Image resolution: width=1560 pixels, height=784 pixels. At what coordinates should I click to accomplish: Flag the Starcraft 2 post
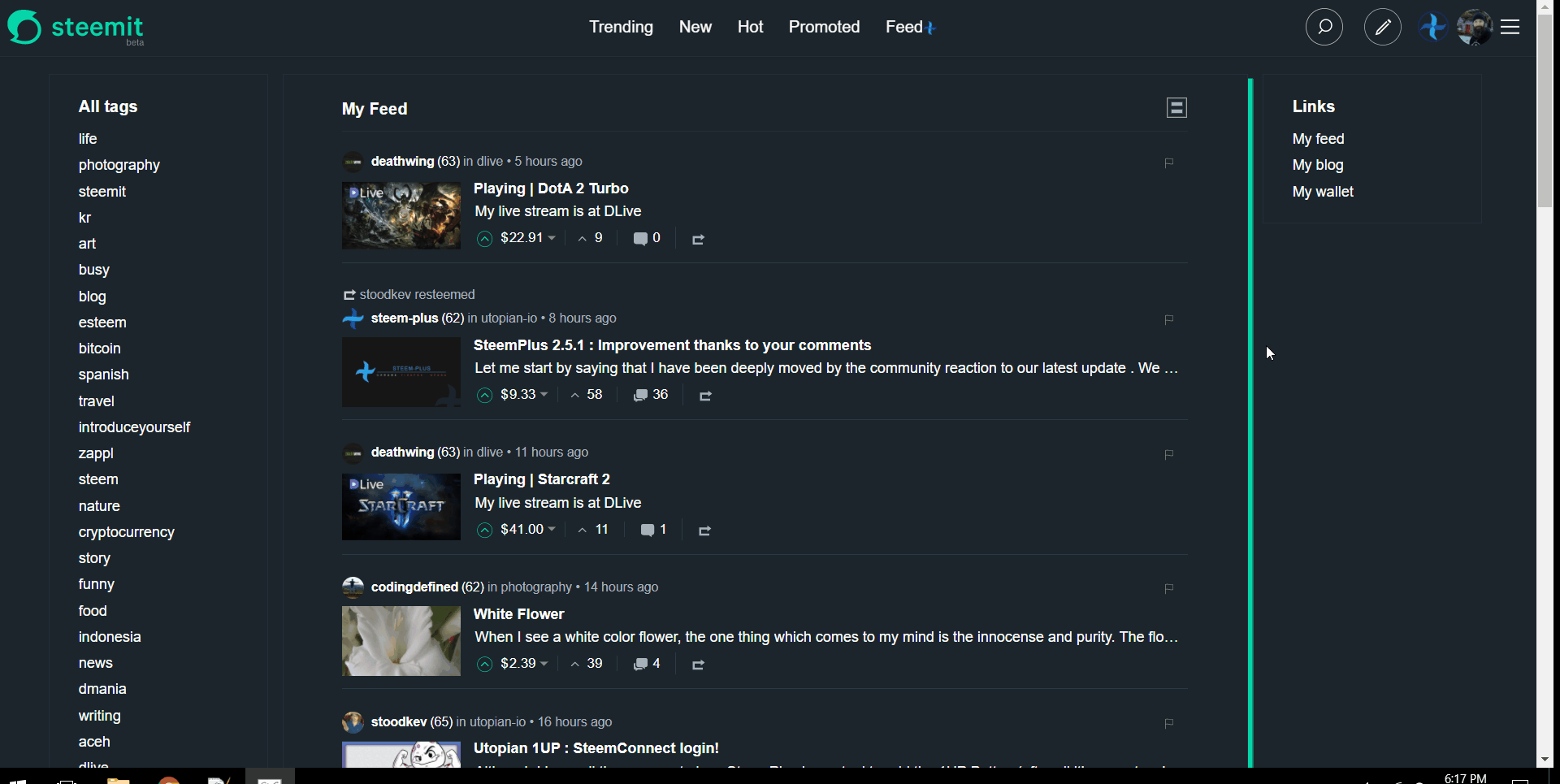point(1169,454)
